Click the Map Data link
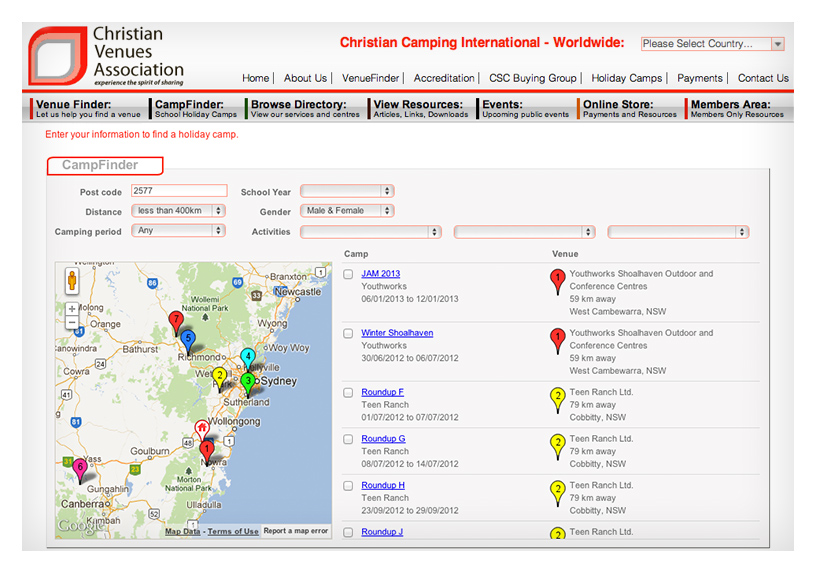Image resolution: width=815 pixels, height=574 pixels. coord(182,531)
